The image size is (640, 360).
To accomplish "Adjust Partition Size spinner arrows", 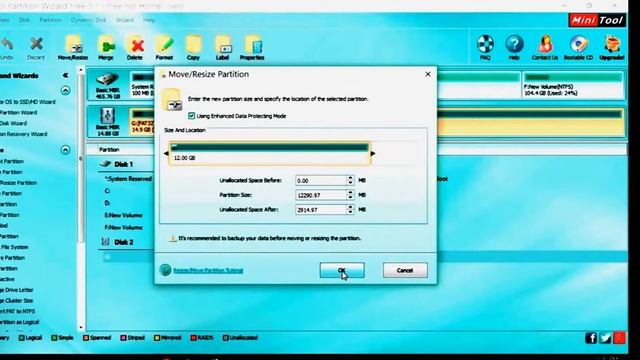I will (x=350, y=195).
